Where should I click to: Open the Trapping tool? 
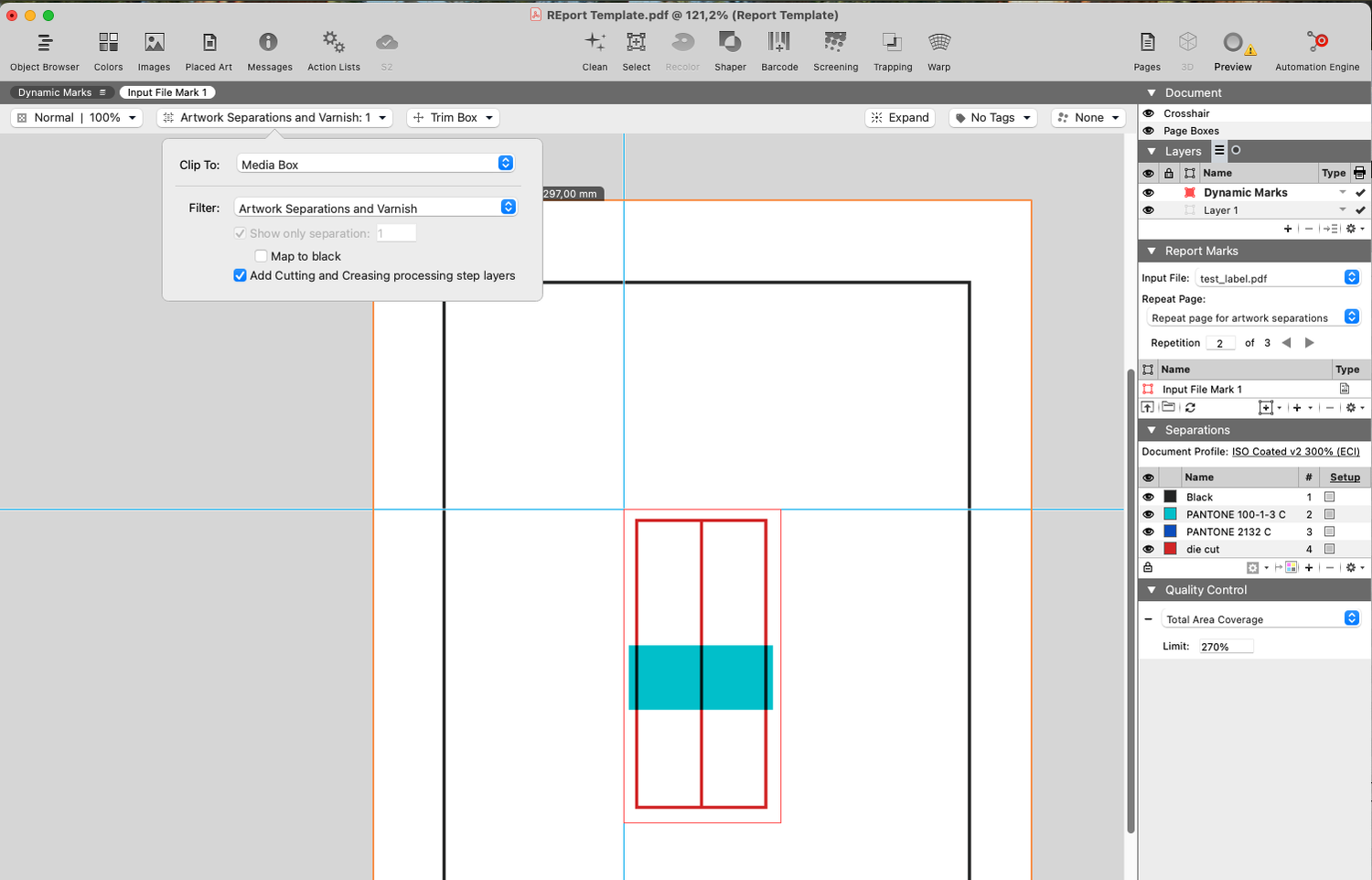pos(892,51)
